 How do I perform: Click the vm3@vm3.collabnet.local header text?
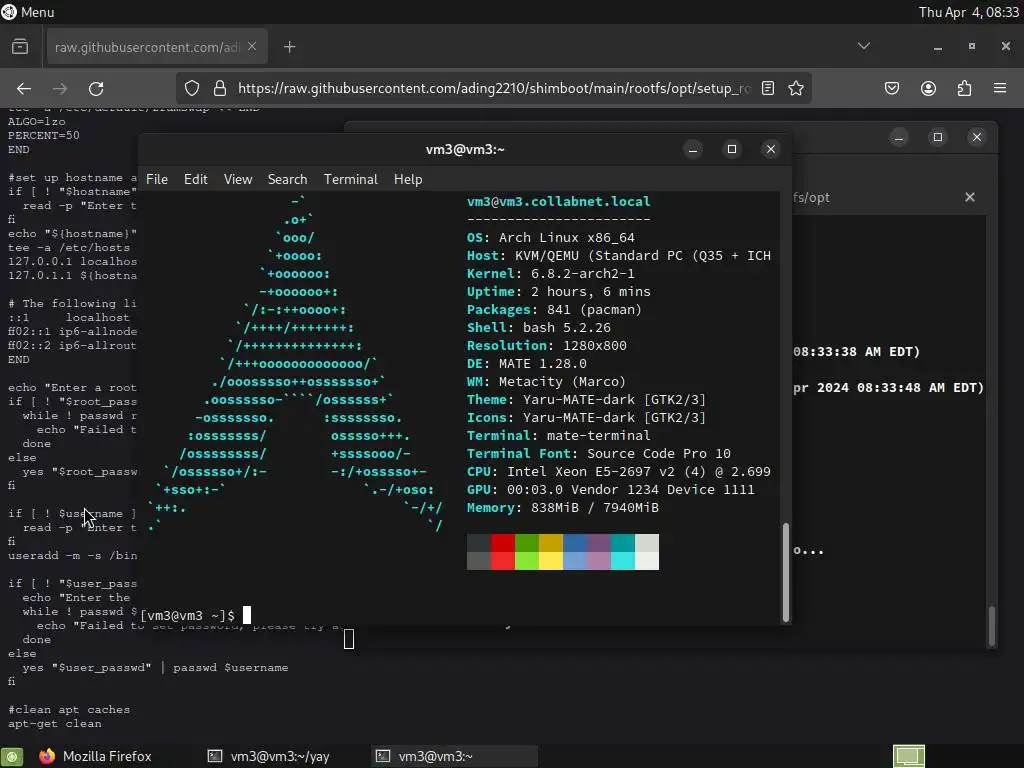[x=558, y=201]
